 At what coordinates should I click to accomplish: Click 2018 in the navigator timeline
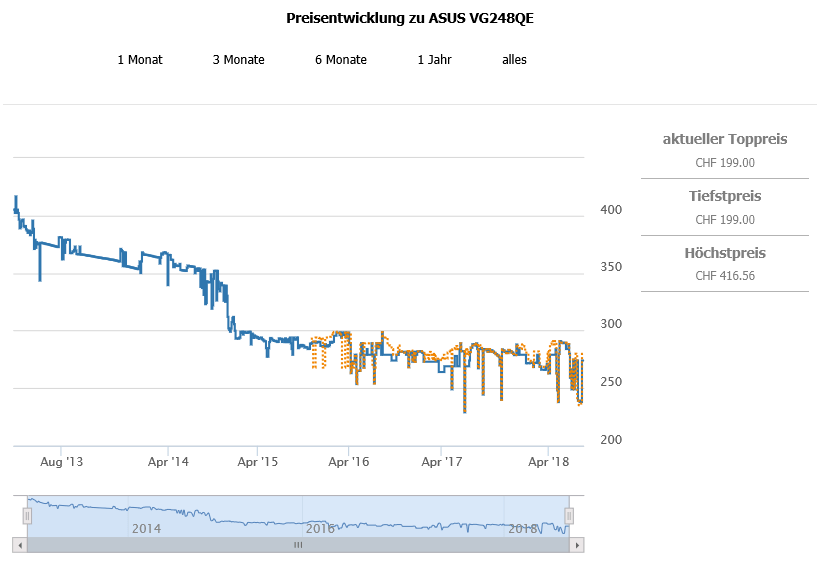pyautogui.click(x=522, y=528)
